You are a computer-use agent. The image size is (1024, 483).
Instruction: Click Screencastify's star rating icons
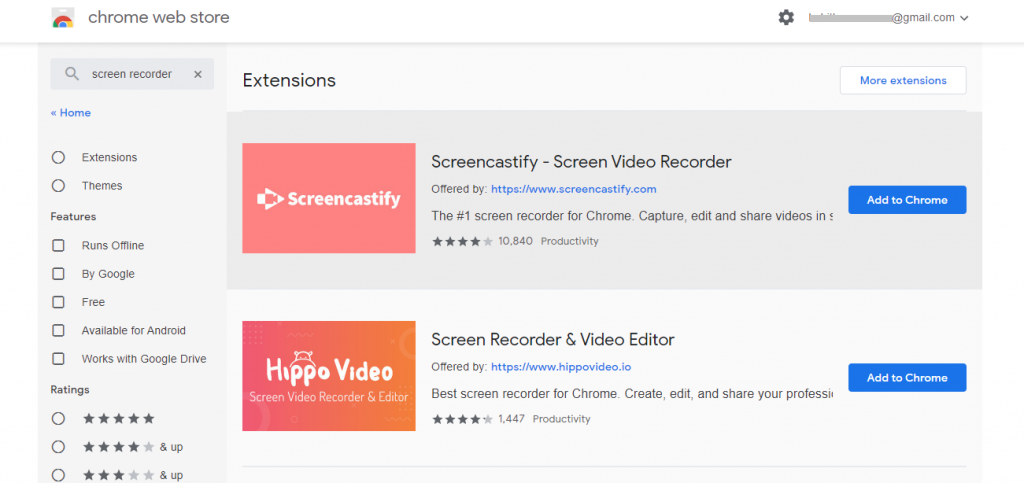point(462,242)
